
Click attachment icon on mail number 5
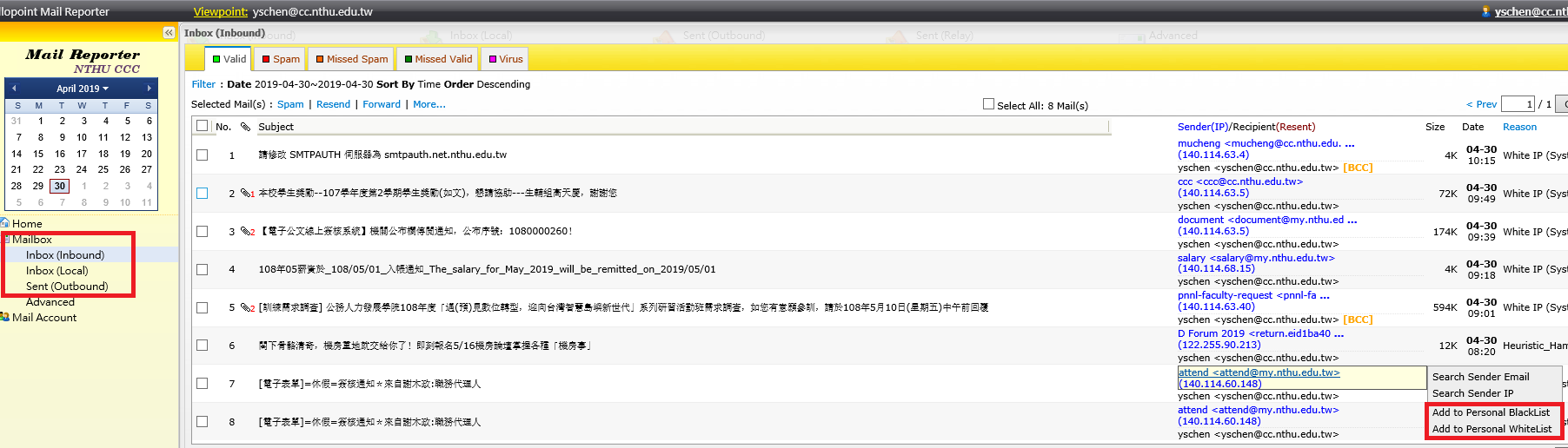(246, 307)
